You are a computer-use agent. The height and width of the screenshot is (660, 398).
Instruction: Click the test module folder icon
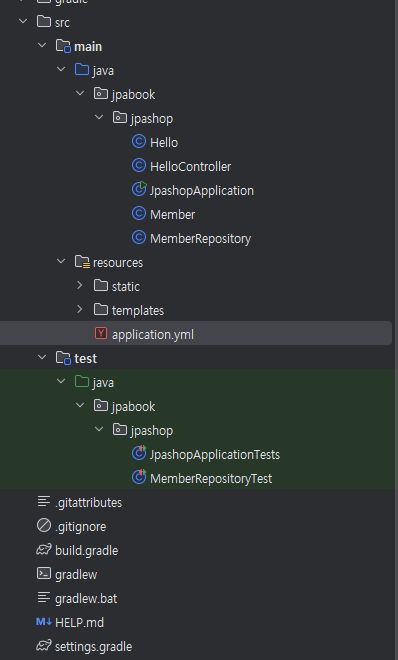tap(63, 357)
